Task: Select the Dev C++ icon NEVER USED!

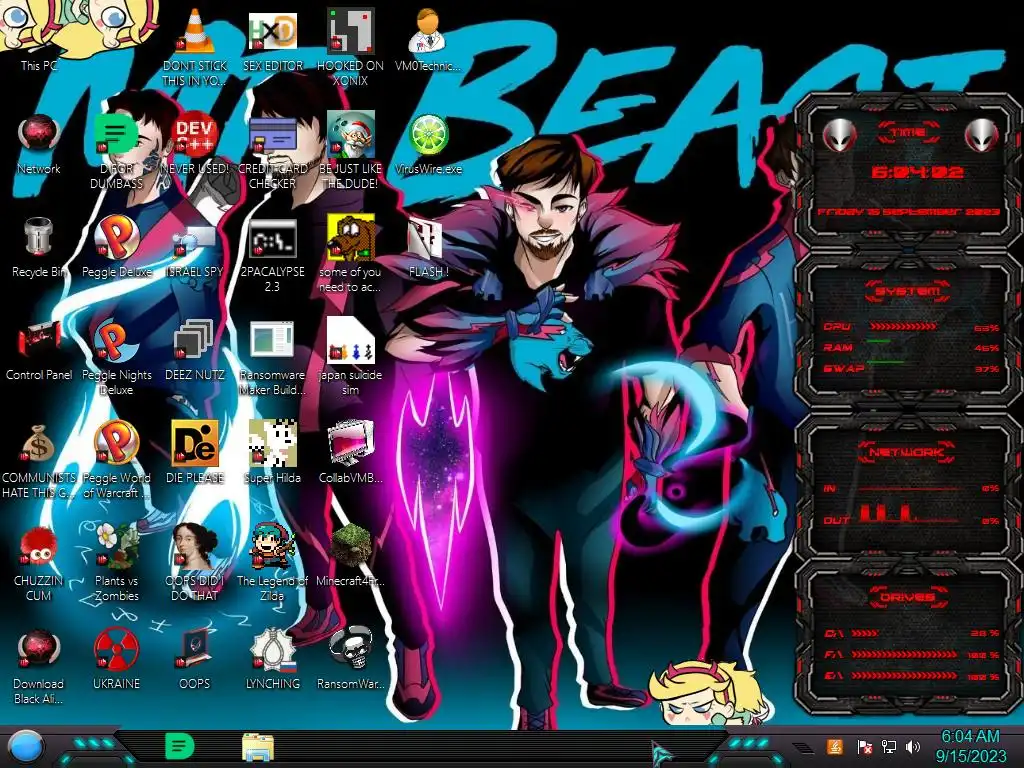Action: [195, 144]
